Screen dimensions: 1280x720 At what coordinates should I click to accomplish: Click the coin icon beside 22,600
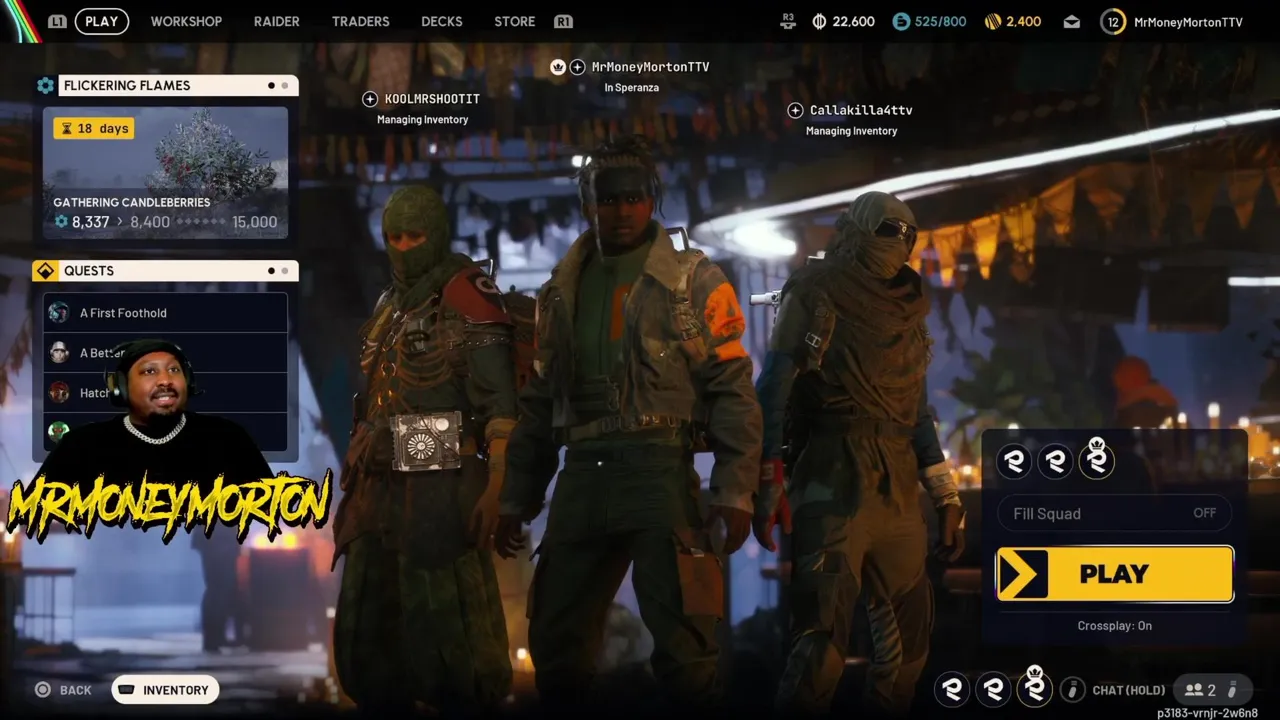[x=819, y=21]
